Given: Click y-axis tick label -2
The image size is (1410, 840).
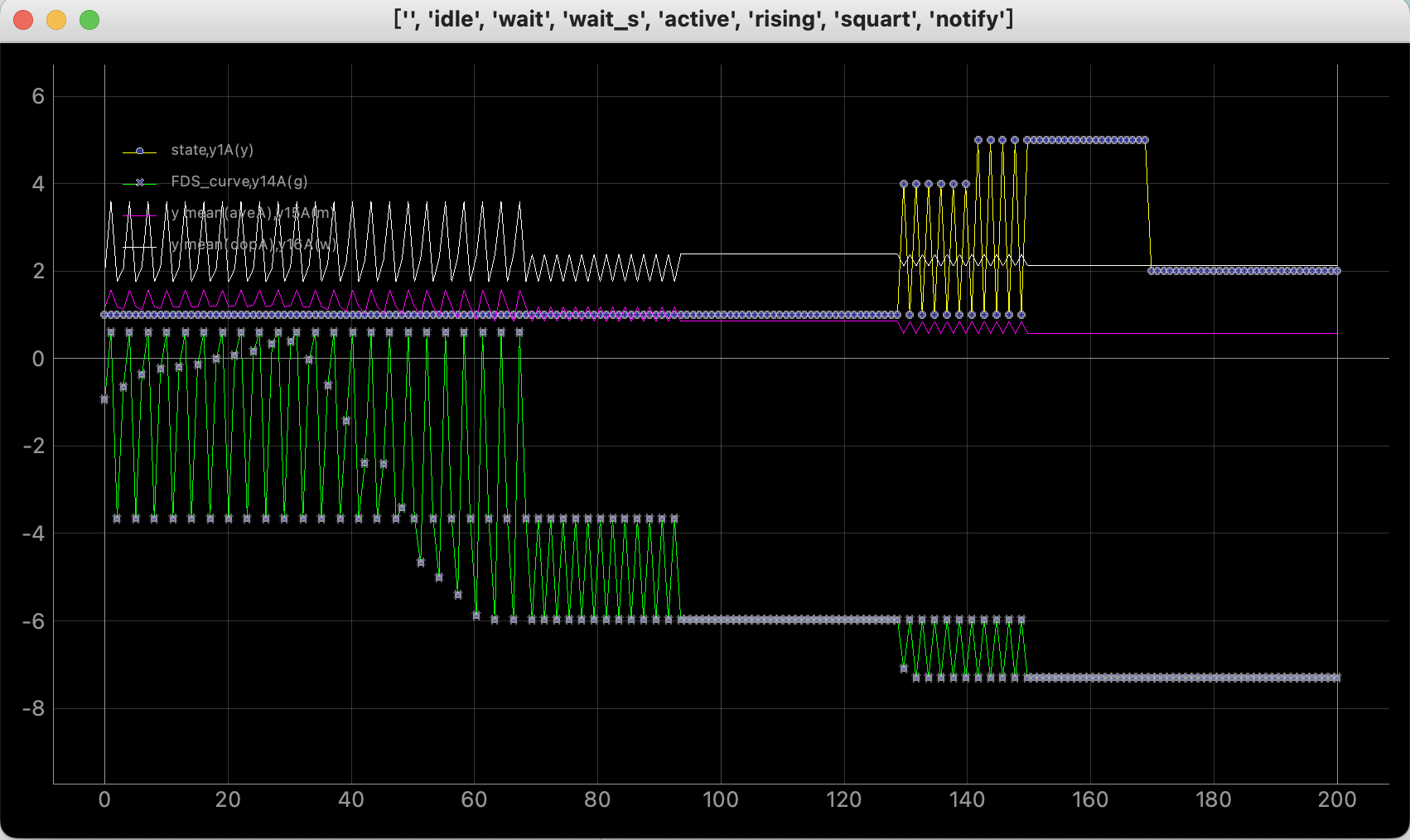Looking at the screenshot, I should (33, 447).
